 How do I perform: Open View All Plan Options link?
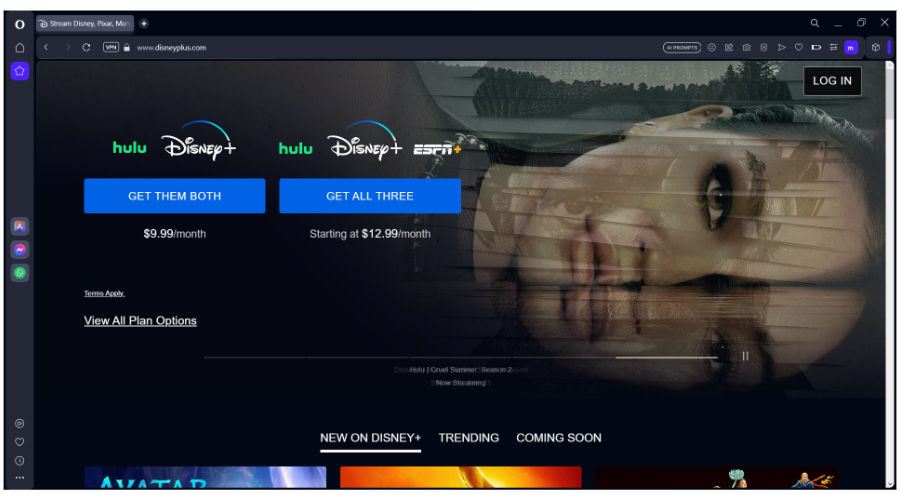pos(140,321)
